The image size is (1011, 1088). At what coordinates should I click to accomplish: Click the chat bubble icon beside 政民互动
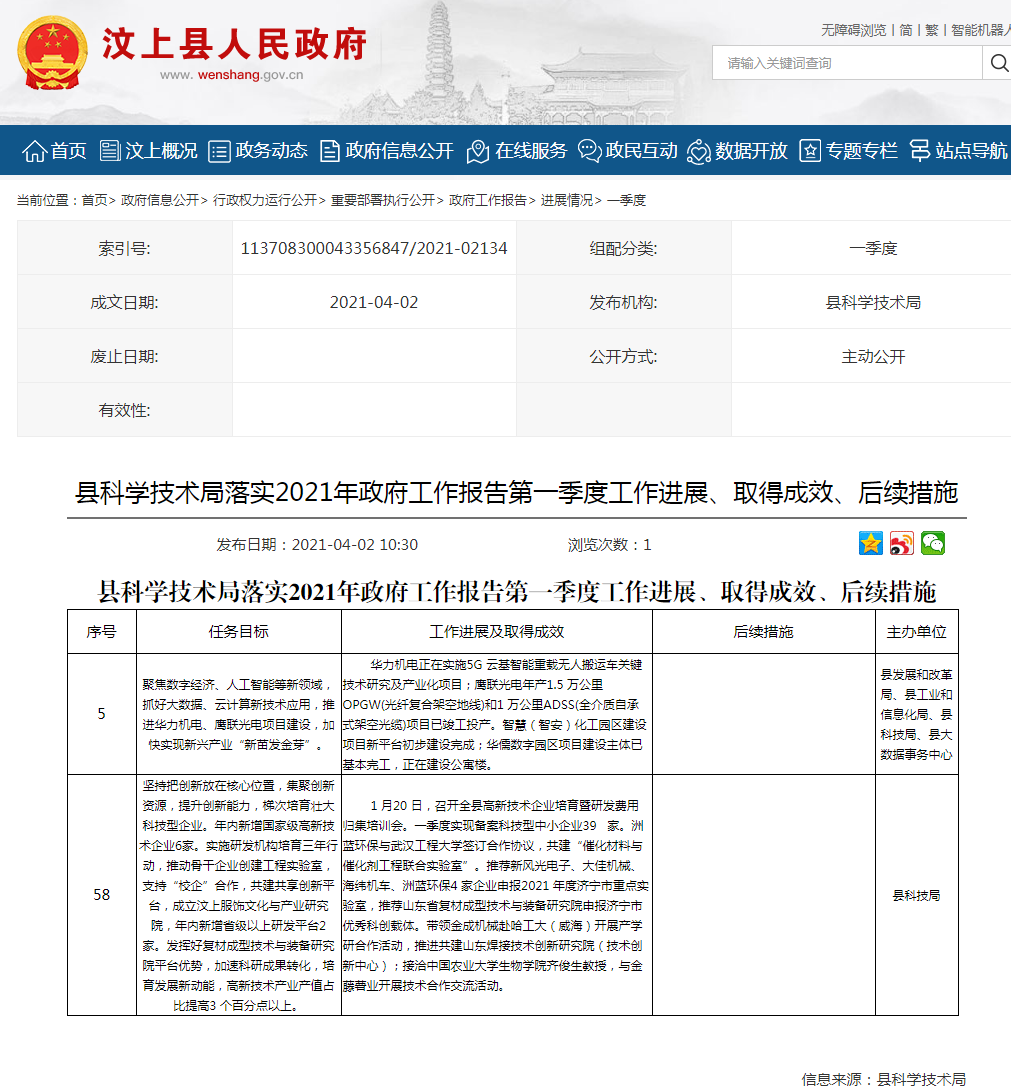point(589,151)
